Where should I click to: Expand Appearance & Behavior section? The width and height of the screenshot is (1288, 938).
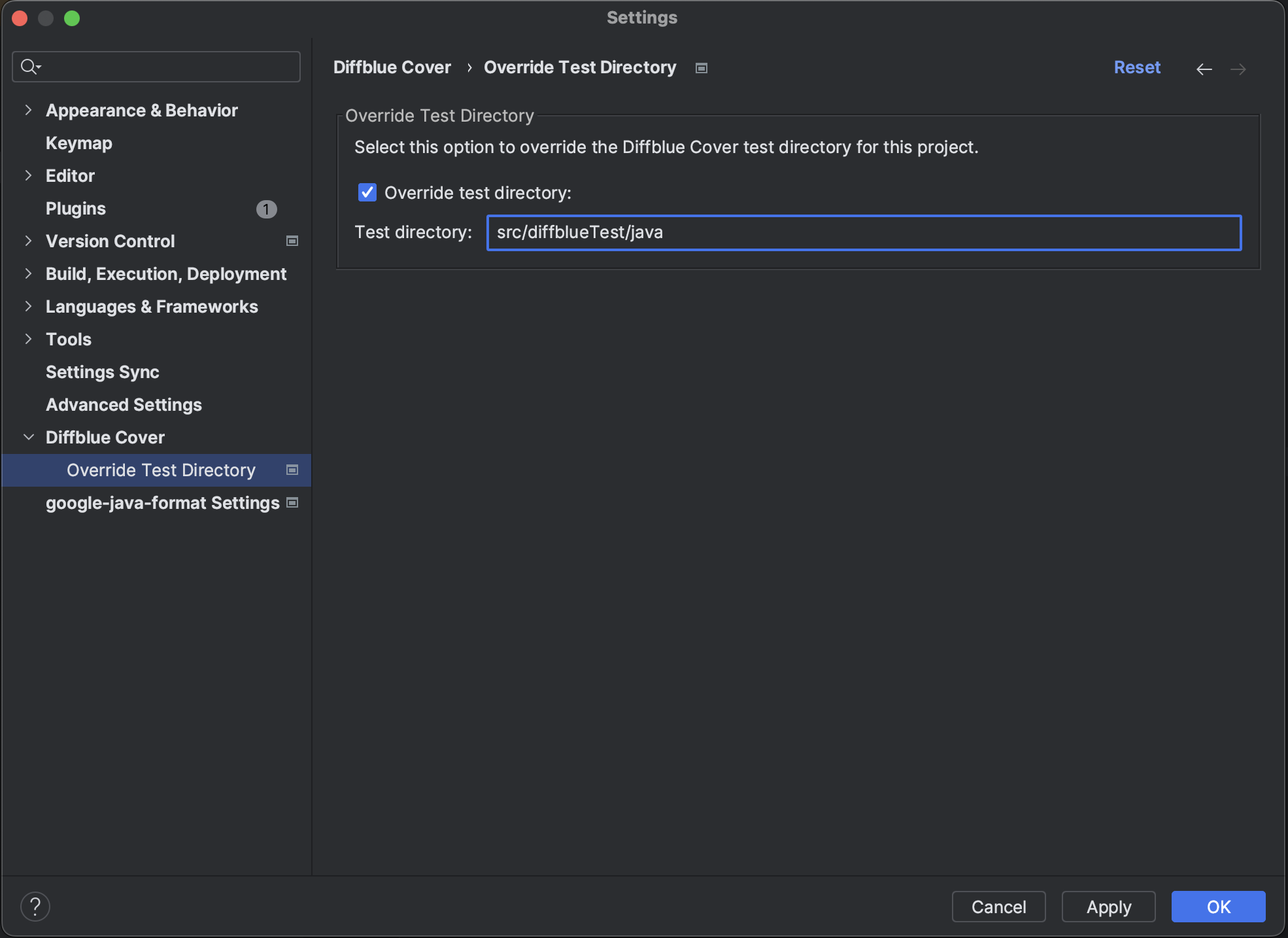[28, 111]
